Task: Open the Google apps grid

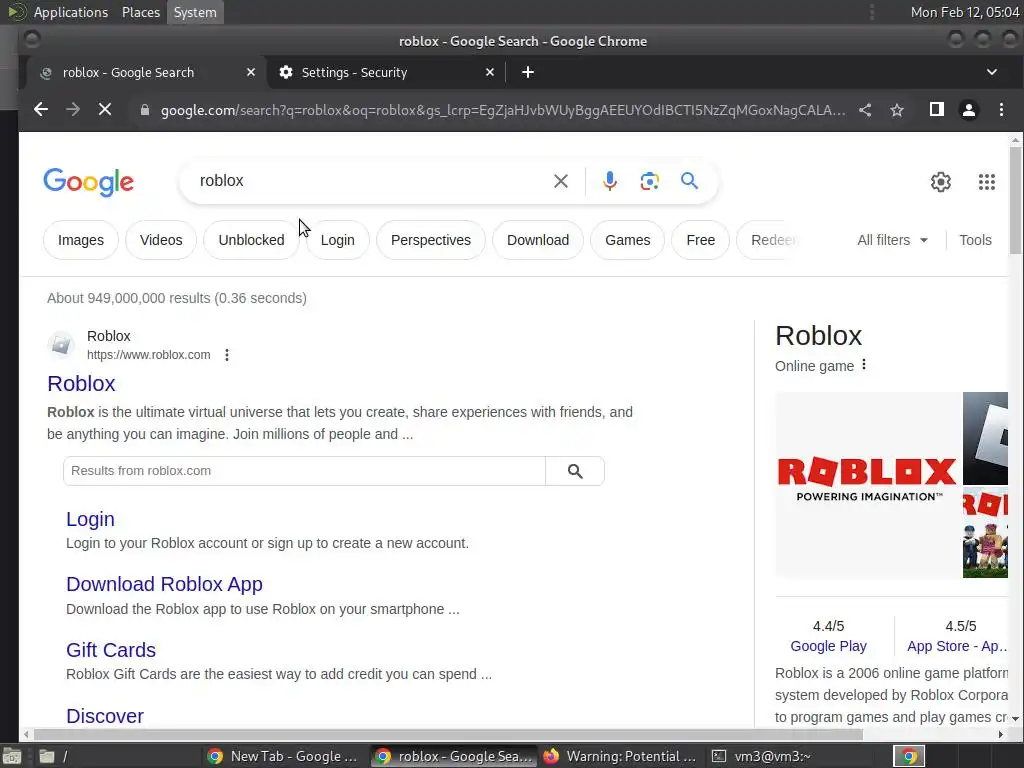Action: (x=987, y=182)
